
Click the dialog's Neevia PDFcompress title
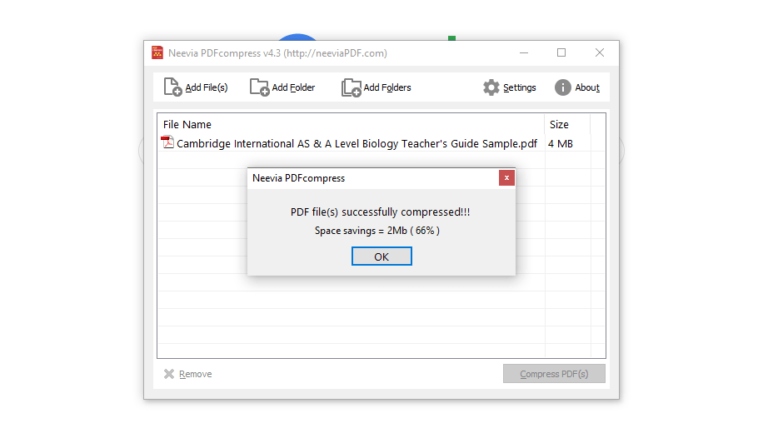pyautogui.click(x=298, y=178)
